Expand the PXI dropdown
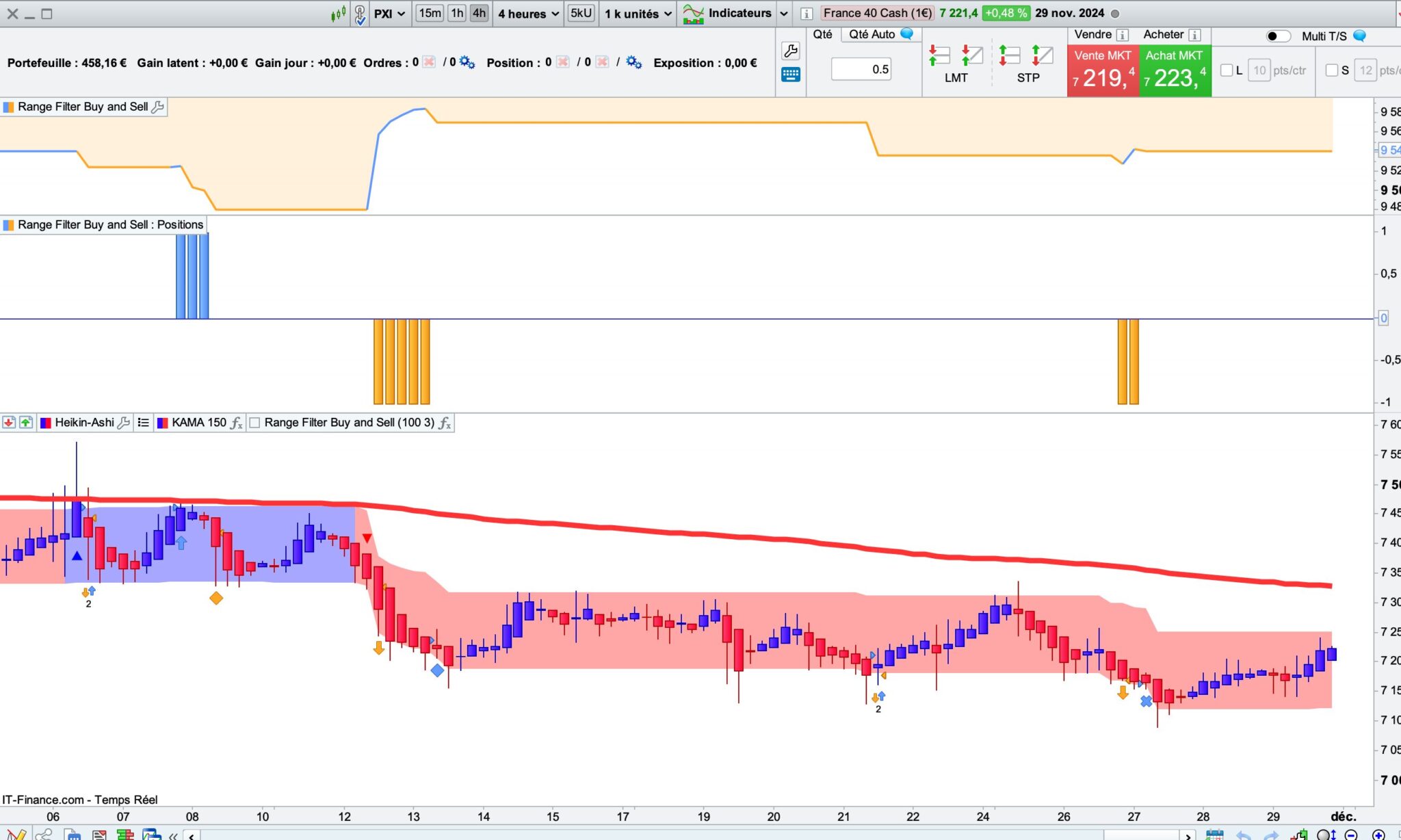Viewport: 1401px width, 840px height. (x=389, y=14)
